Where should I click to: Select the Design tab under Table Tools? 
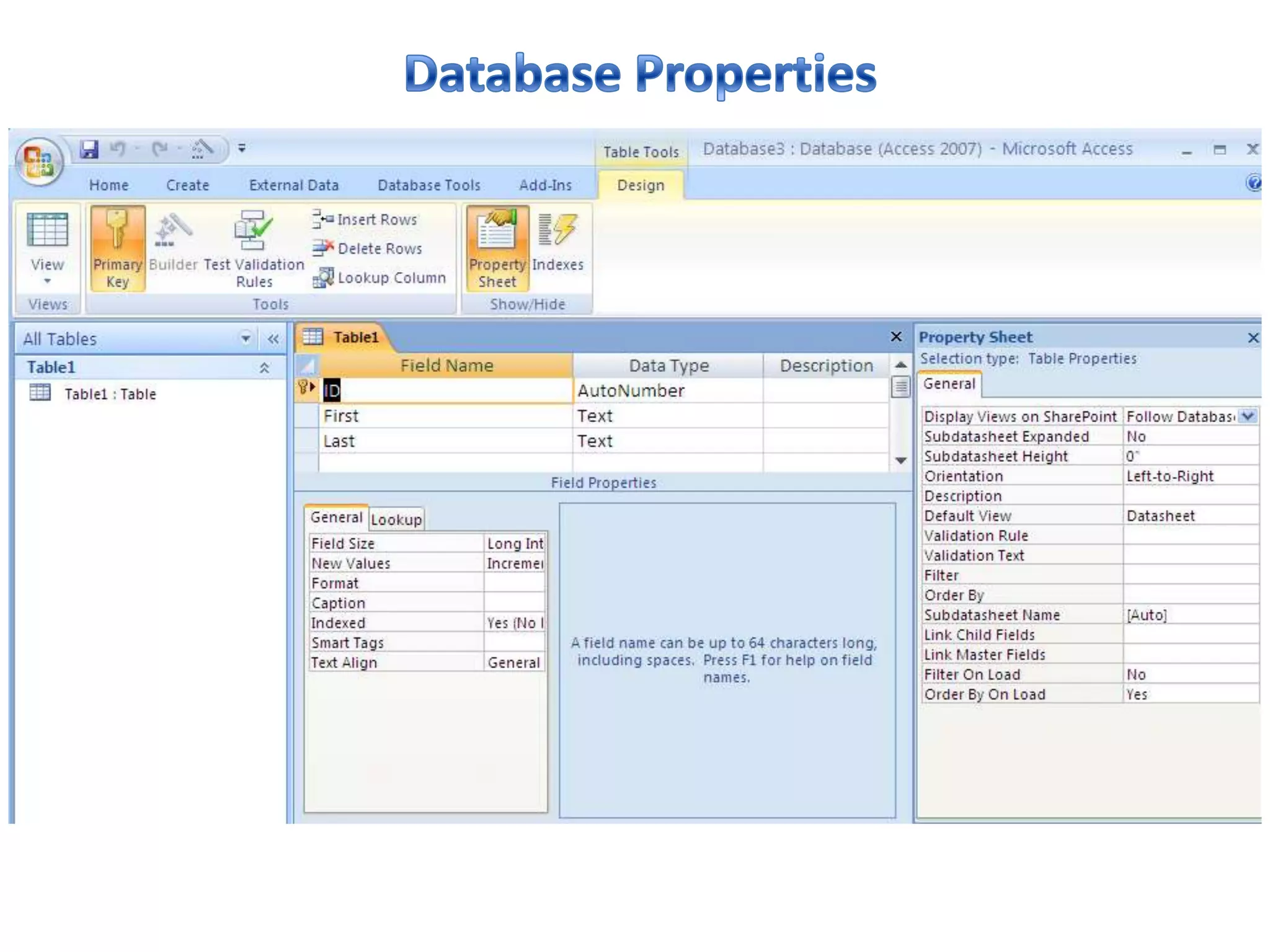pyautogui.click(x=641, y=185)
